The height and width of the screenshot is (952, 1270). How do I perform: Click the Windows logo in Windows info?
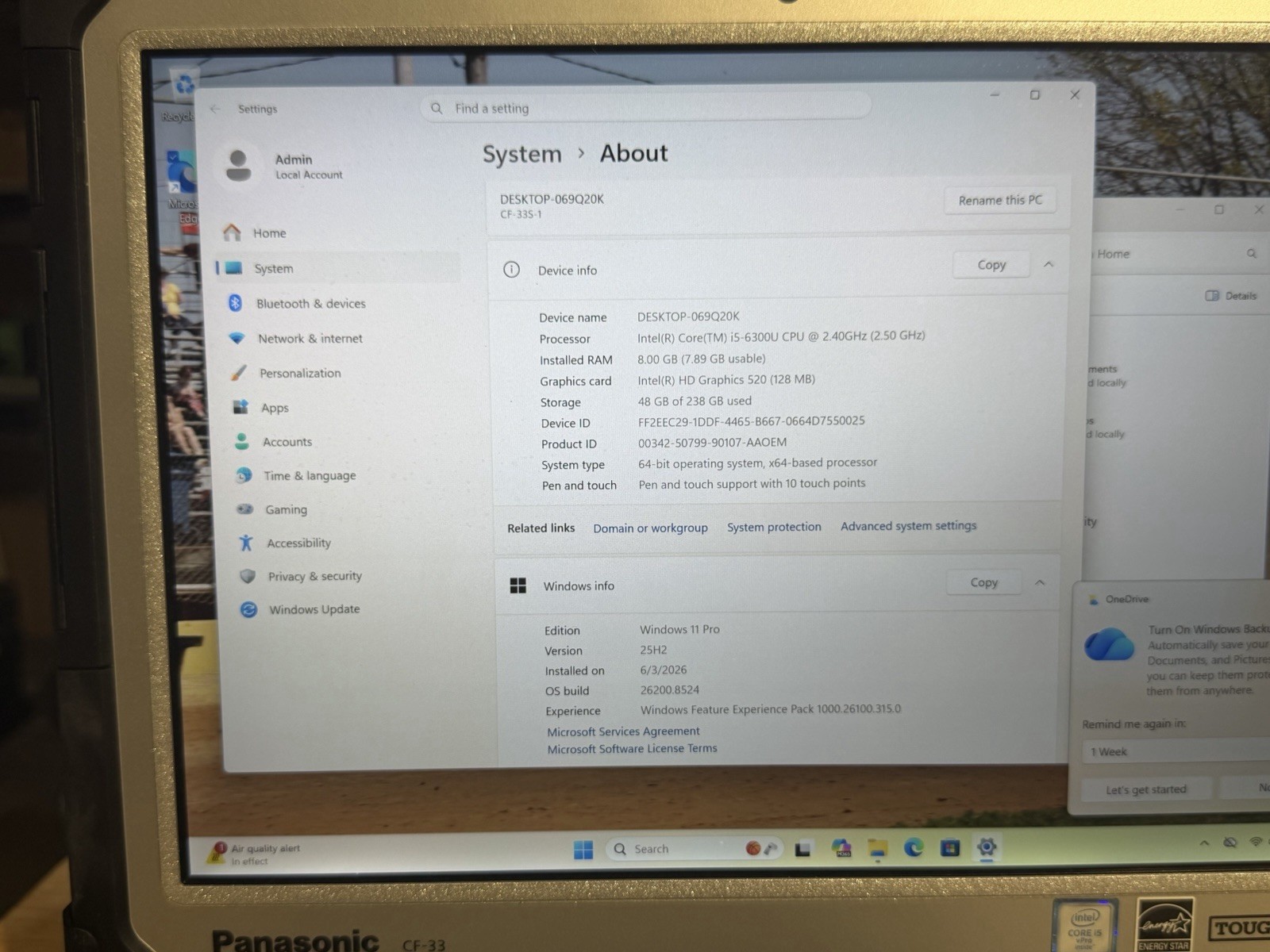(518, 585)
